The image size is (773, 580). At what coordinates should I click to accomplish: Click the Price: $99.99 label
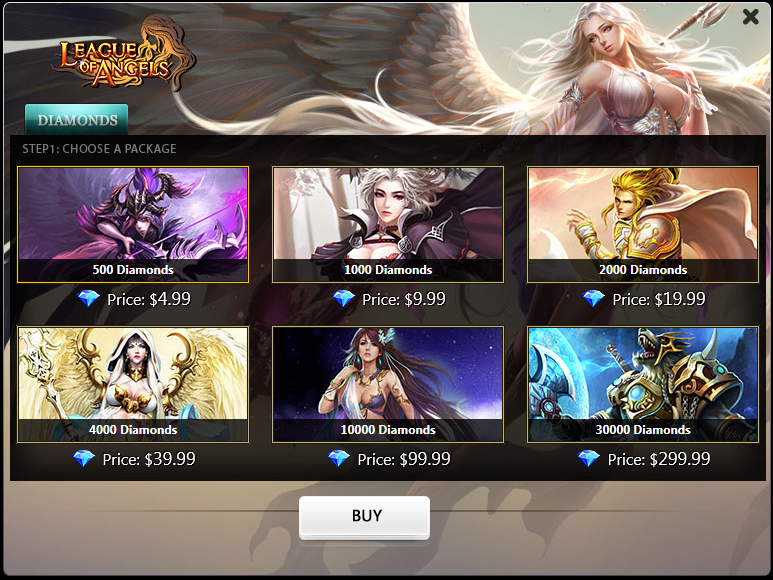[x=404, y=459]
